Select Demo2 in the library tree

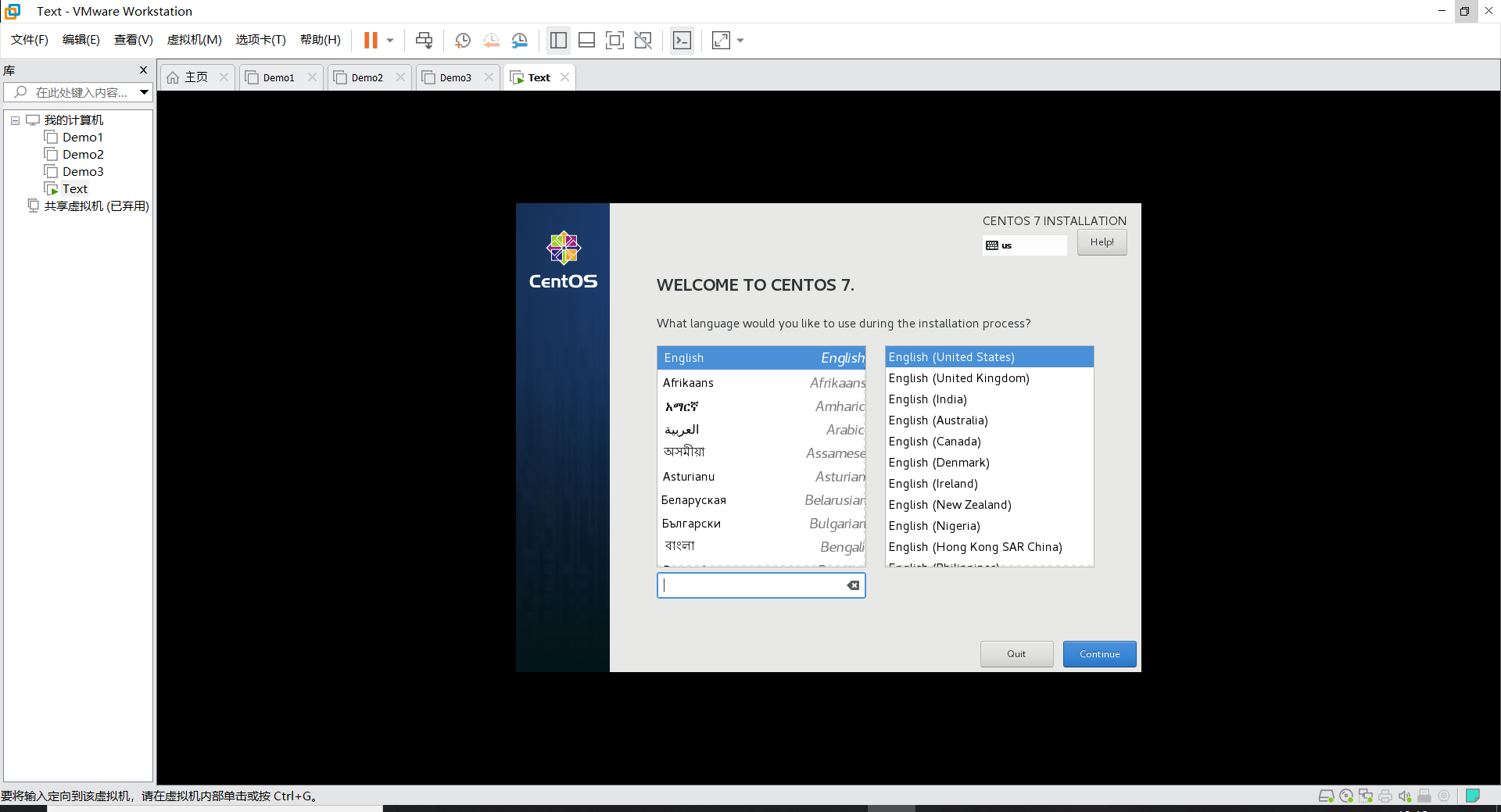(x=82, y=155)
